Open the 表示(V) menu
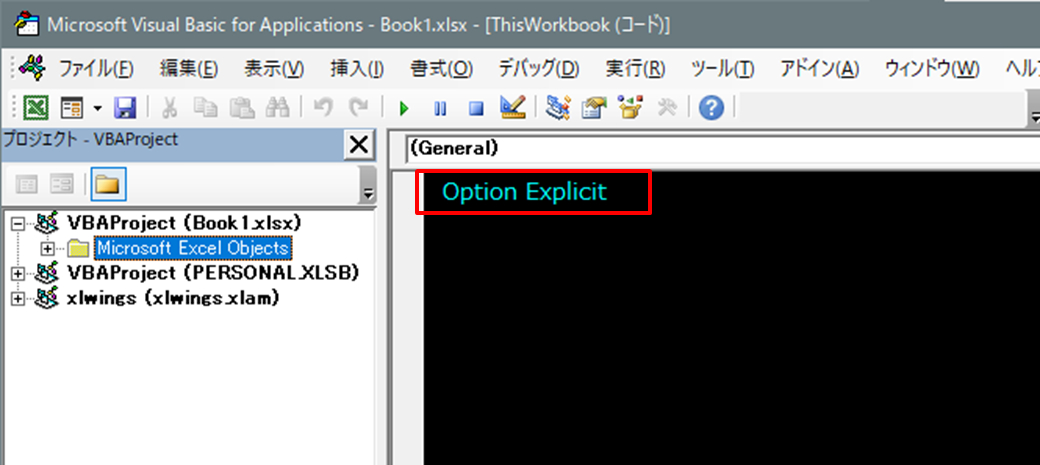Viewport: 1040px width, 465px height. tap(274, 68)
